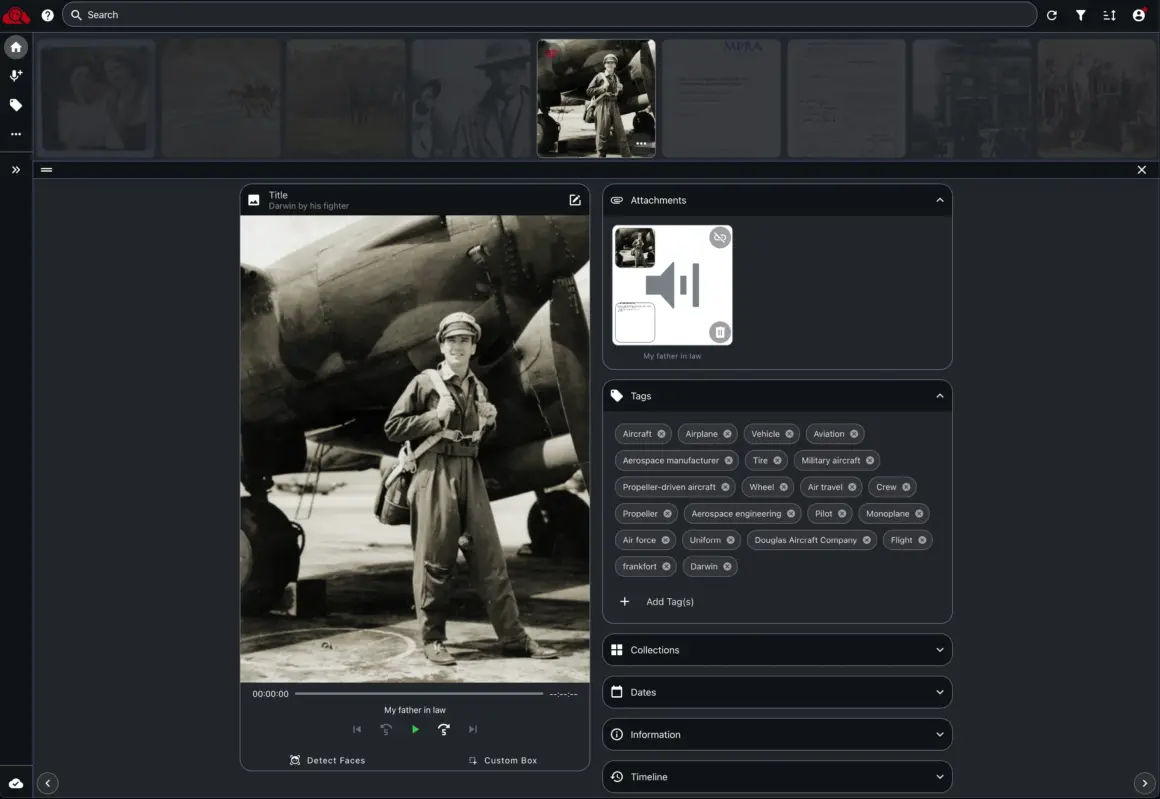Image resolution: width=1160 pixels, height=799 pixels.
Task: Click the drag handle on the detail panel
Action: pos(47,169)
